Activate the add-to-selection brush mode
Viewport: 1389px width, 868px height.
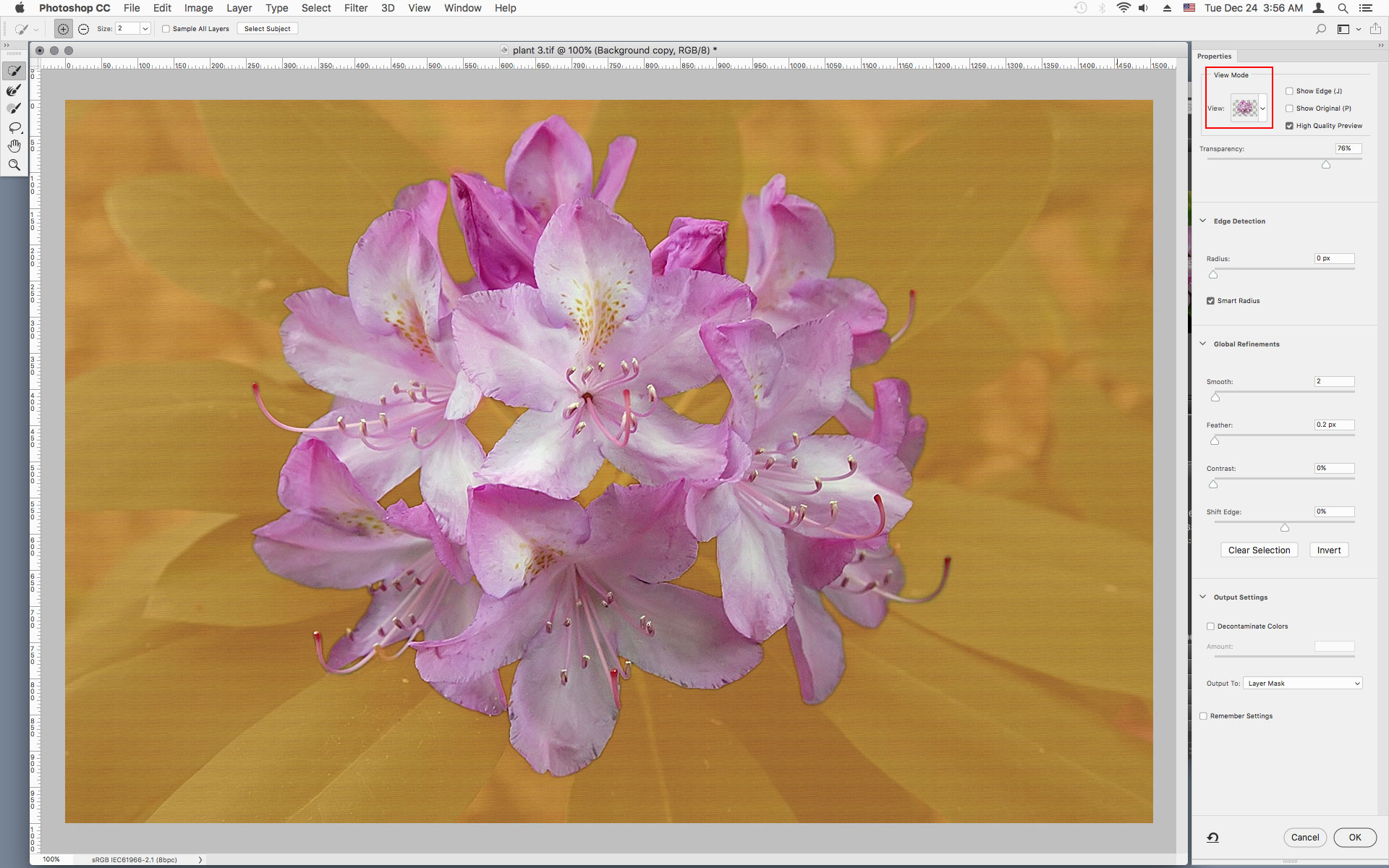pos(63,28)
